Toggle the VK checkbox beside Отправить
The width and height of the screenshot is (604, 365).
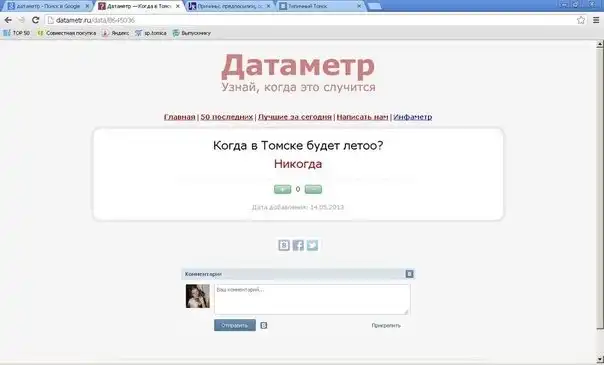click(x=264, y=325)
